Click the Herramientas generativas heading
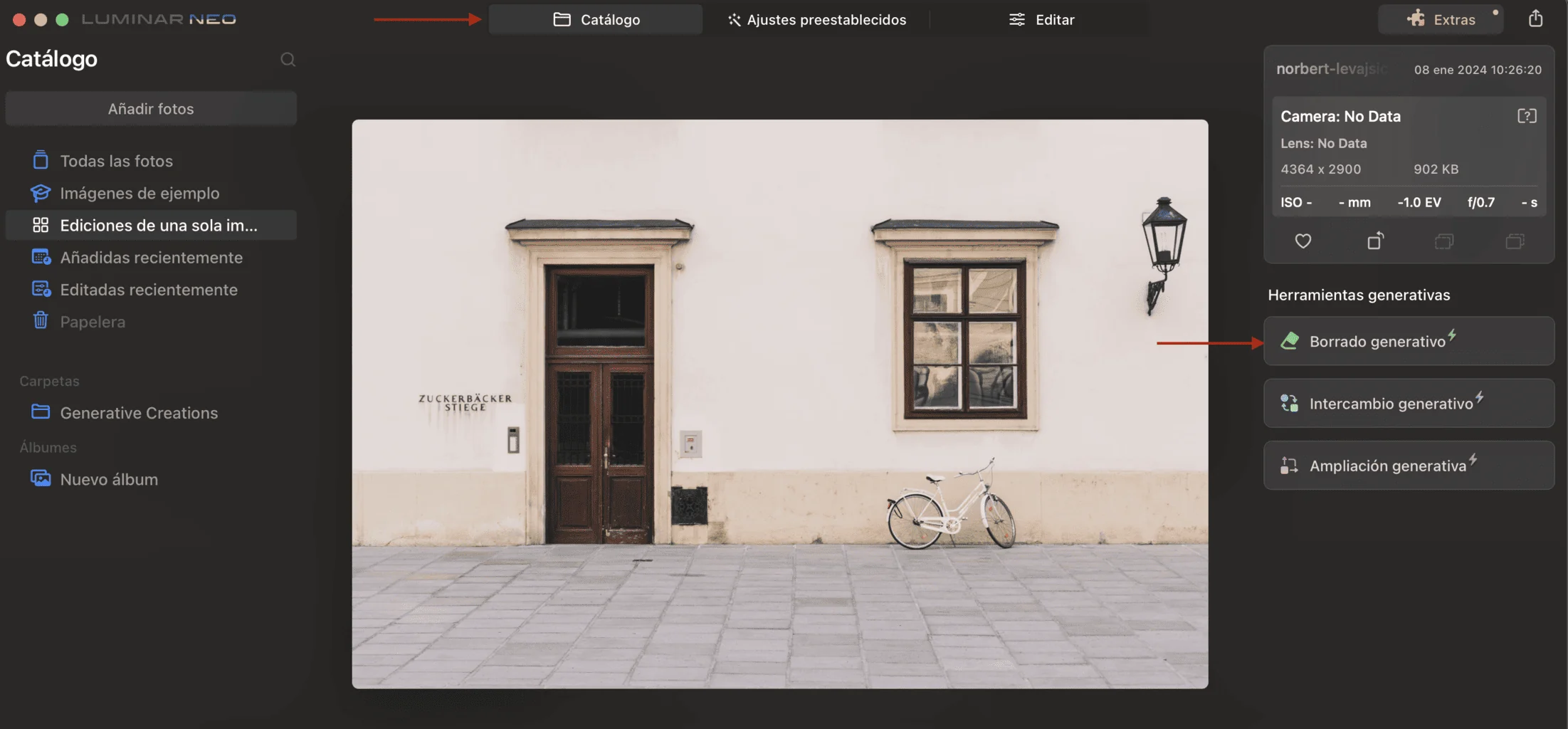The image size is (1568, 729). point(1359,295)
